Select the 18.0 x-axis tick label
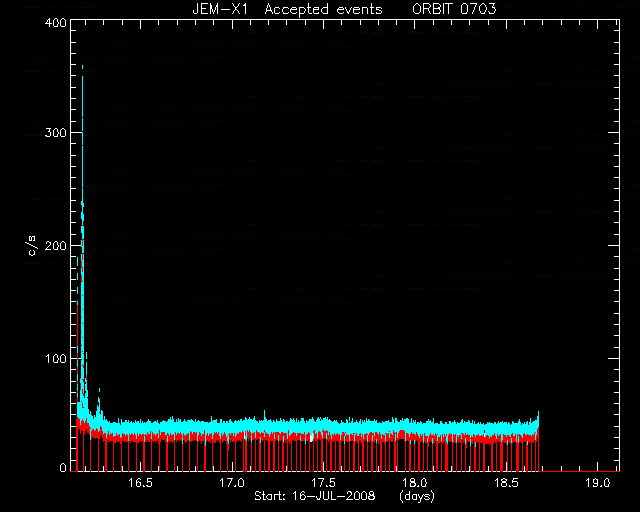The width and height of the screenshot is (640, 512). point(415,483)
